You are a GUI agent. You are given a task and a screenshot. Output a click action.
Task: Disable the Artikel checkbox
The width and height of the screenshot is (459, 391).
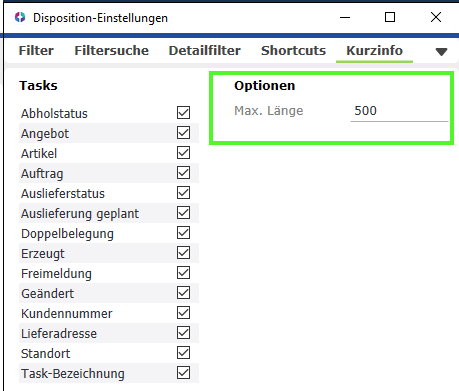click(183, 153)
